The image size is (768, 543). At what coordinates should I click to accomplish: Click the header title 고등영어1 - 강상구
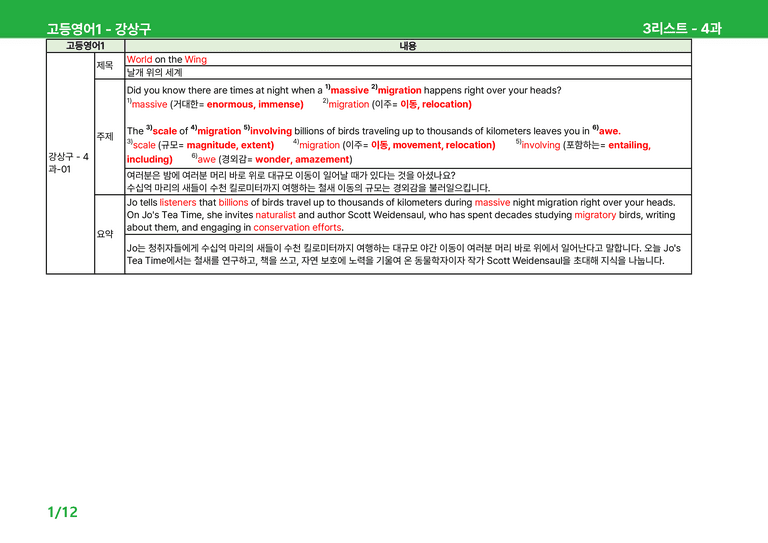click(98, 29)
